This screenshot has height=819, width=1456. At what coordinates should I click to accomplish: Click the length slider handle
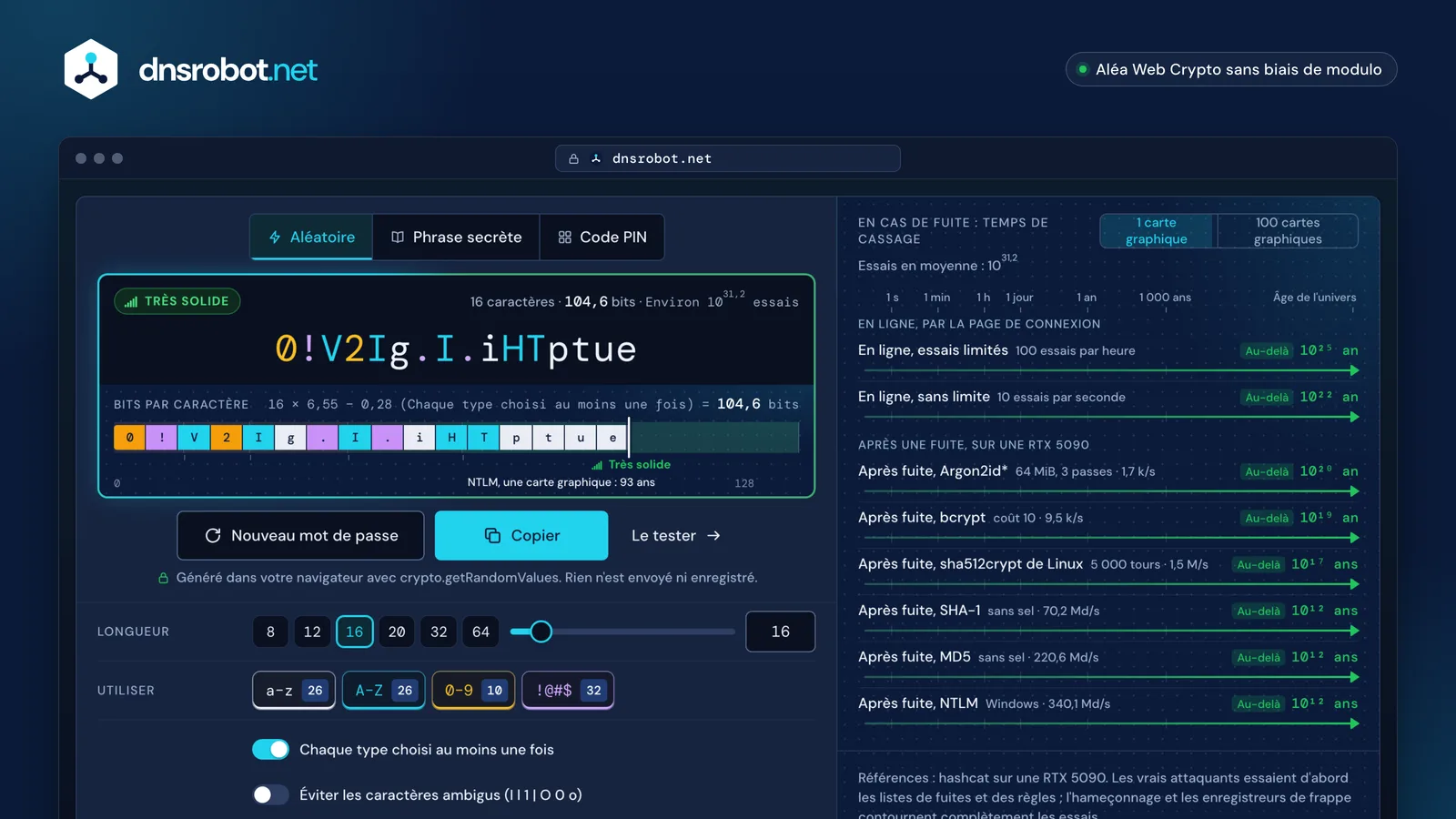point(541,632)
